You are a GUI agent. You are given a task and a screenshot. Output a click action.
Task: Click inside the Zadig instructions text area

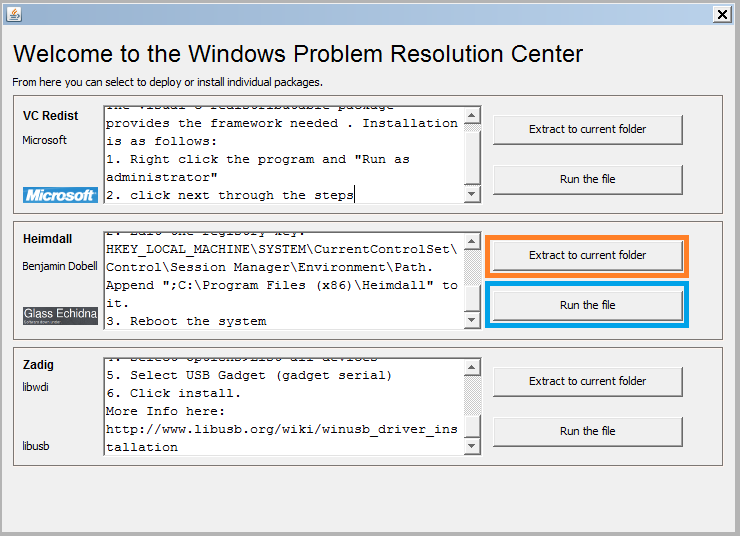pos(284,407)
